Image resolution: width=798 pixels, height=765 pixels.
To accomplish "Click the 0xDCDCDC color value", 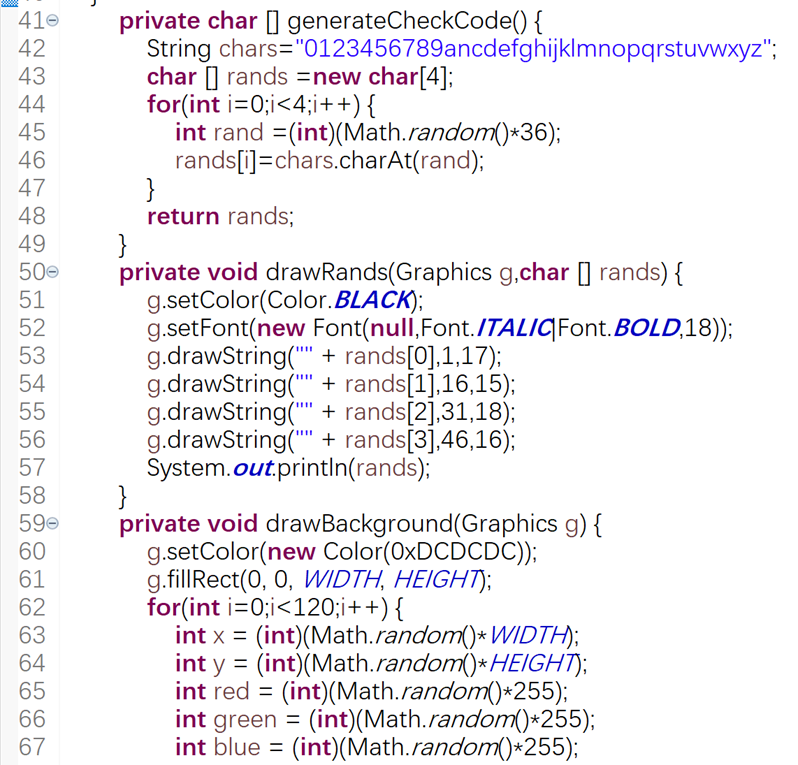I will point(453,552).
